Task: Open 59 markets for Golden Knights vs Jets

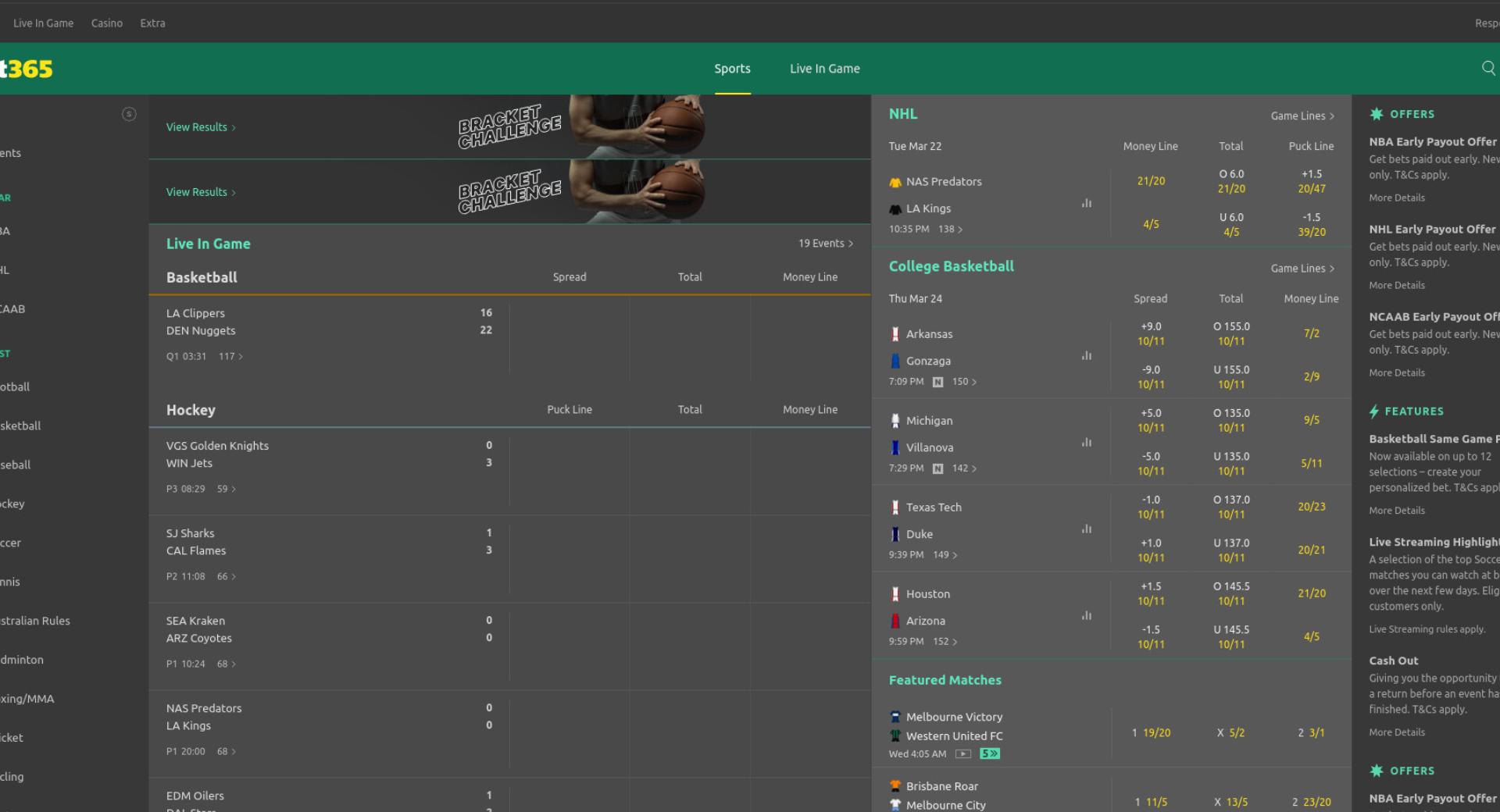Action: point(227,490)
